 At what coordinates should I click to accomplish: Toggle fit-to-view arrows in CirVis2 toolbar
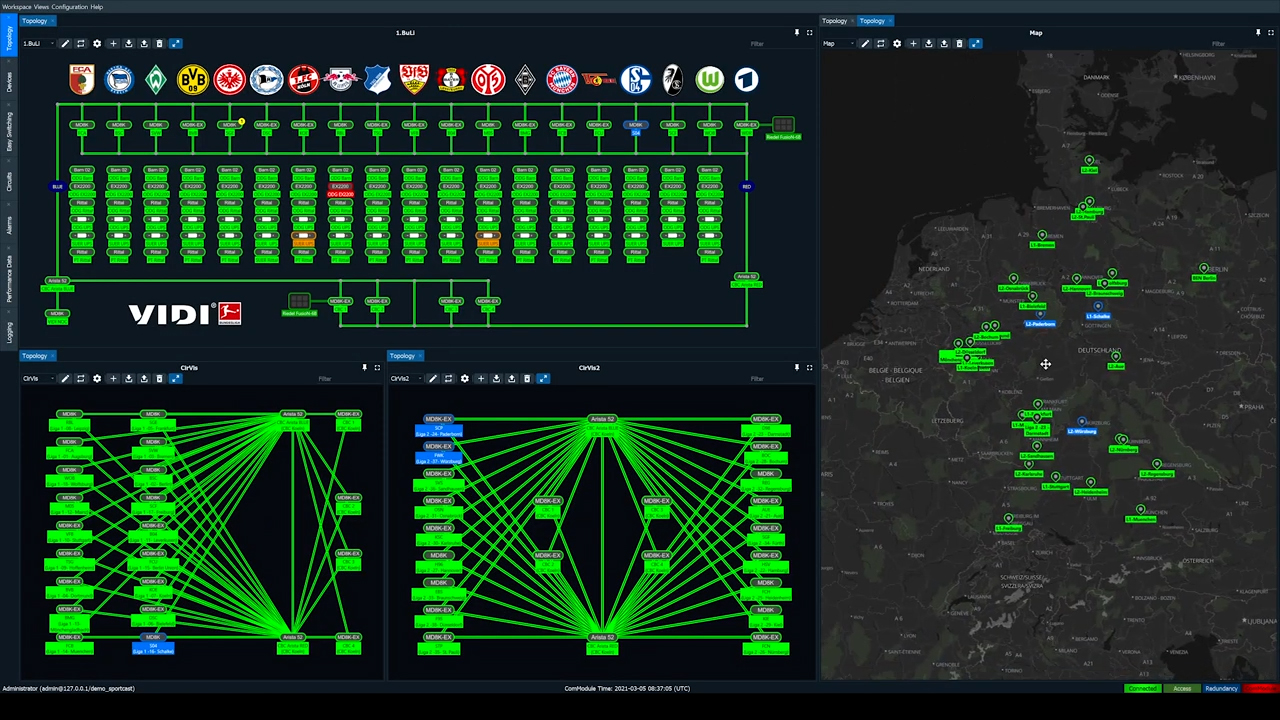pyautogui.click(x=543, y=379)
